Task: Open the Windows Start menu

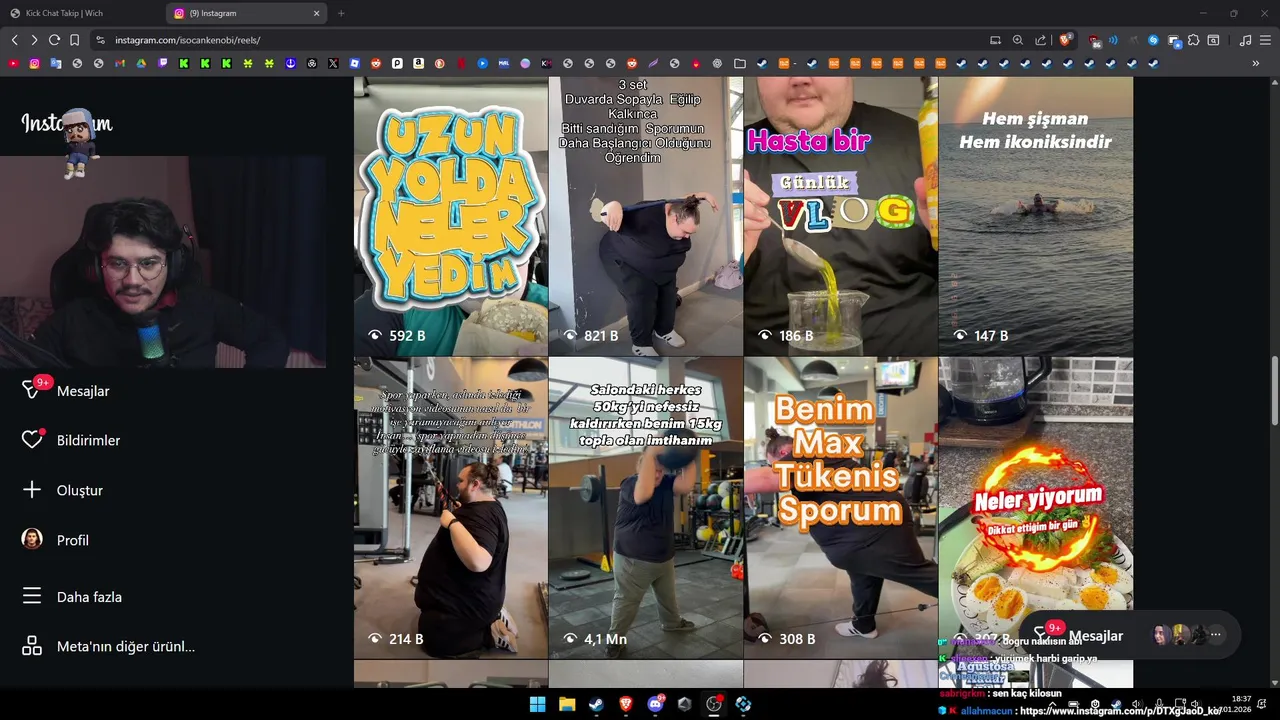Action: (537, 704)
